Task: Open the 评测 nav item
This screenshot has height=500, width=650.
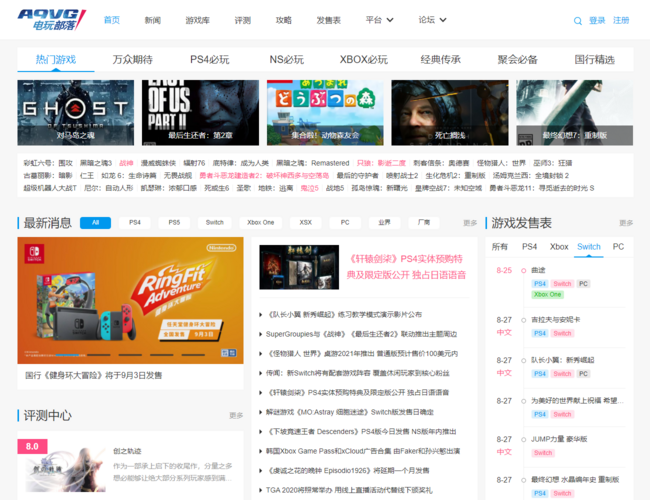Action: [x=243, y=20]
